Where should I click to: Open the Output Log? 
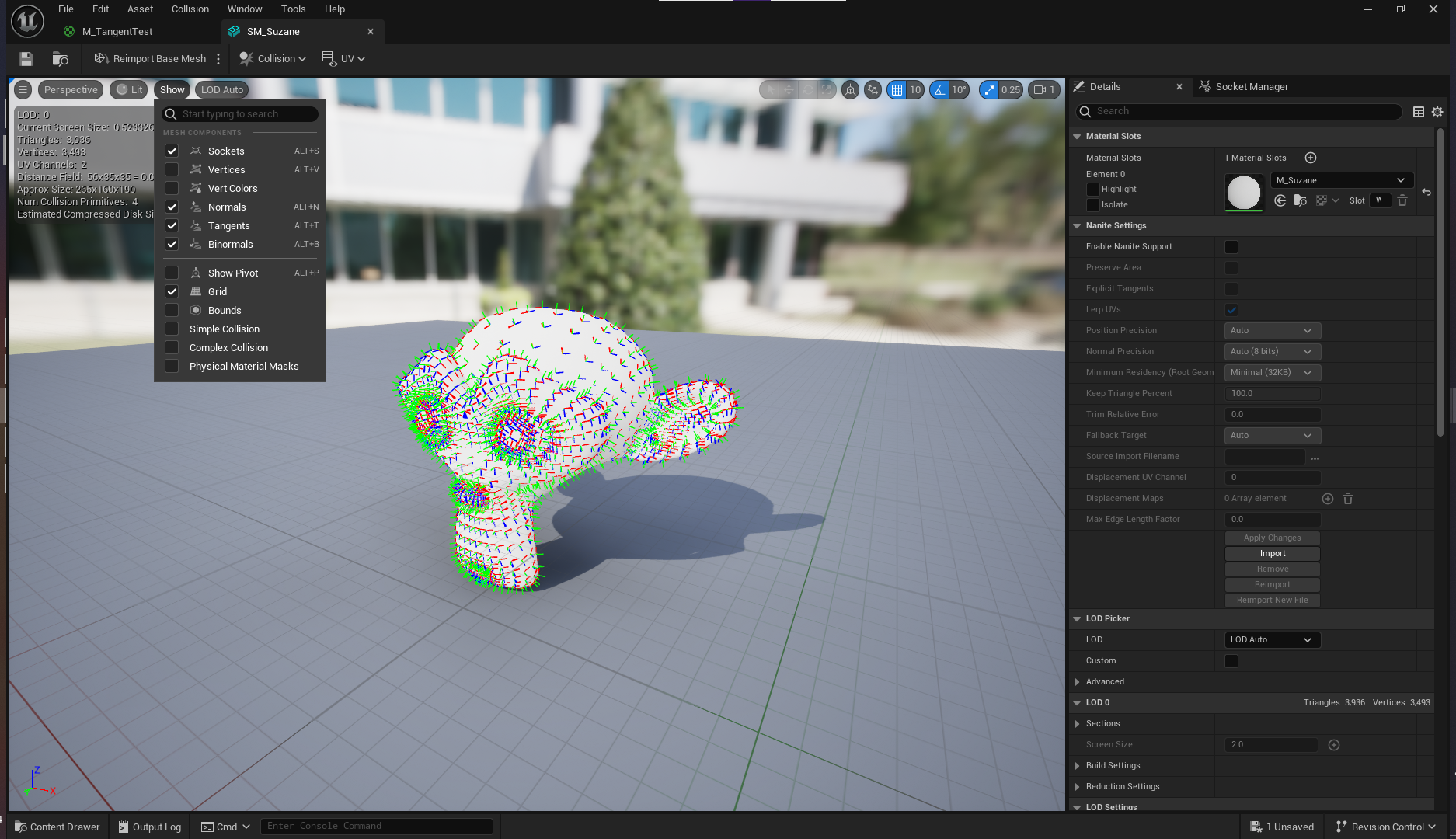(x=150, y=827)
